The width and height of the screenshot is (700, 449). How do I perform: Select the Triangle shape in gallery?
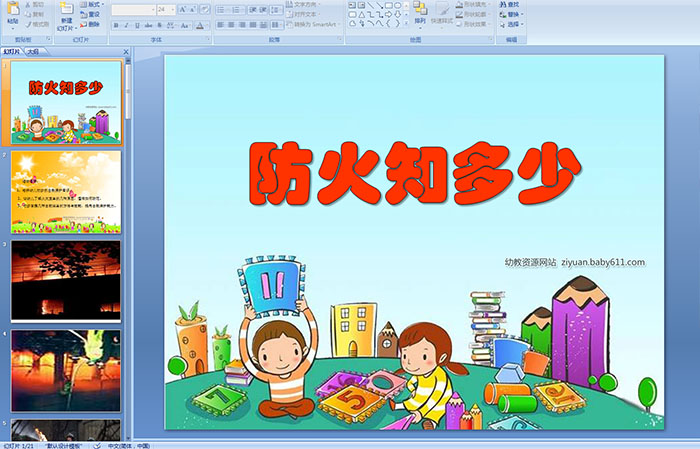pos(362,15)
